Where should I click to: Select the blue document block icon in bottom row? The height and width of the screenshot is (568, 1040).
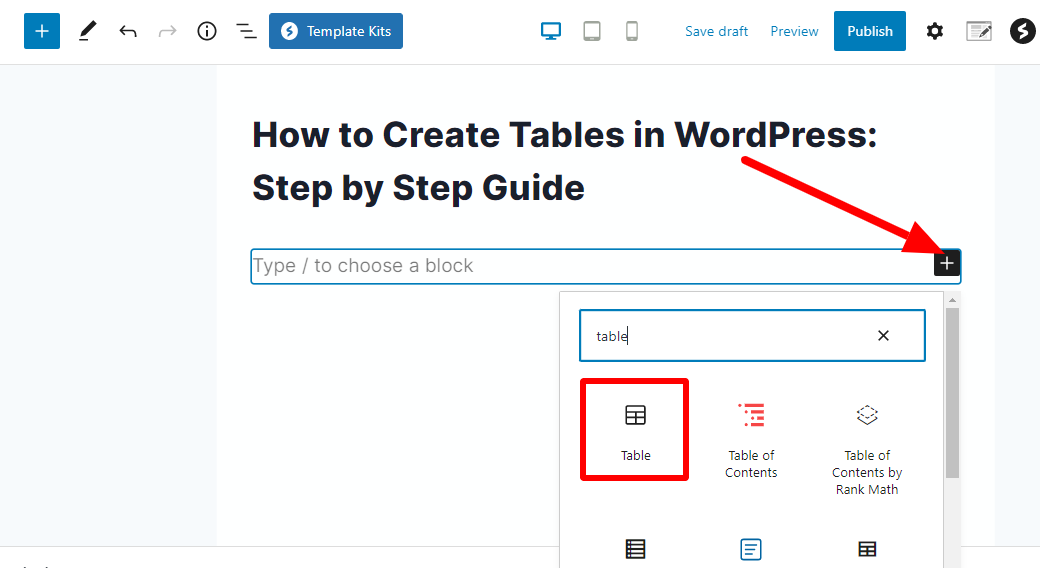tap(751, 549)
